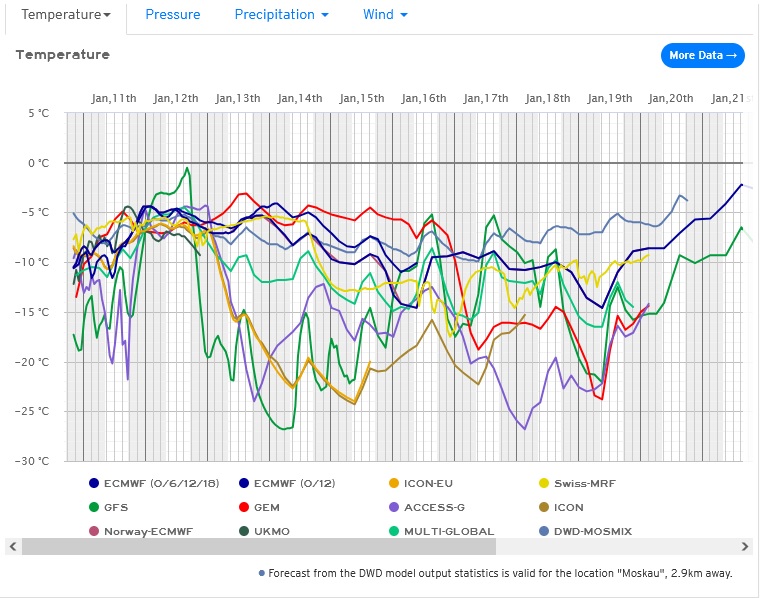
Task: Click the GEM red legend marker
Action: pyautogui.click(x=244, y=507)
